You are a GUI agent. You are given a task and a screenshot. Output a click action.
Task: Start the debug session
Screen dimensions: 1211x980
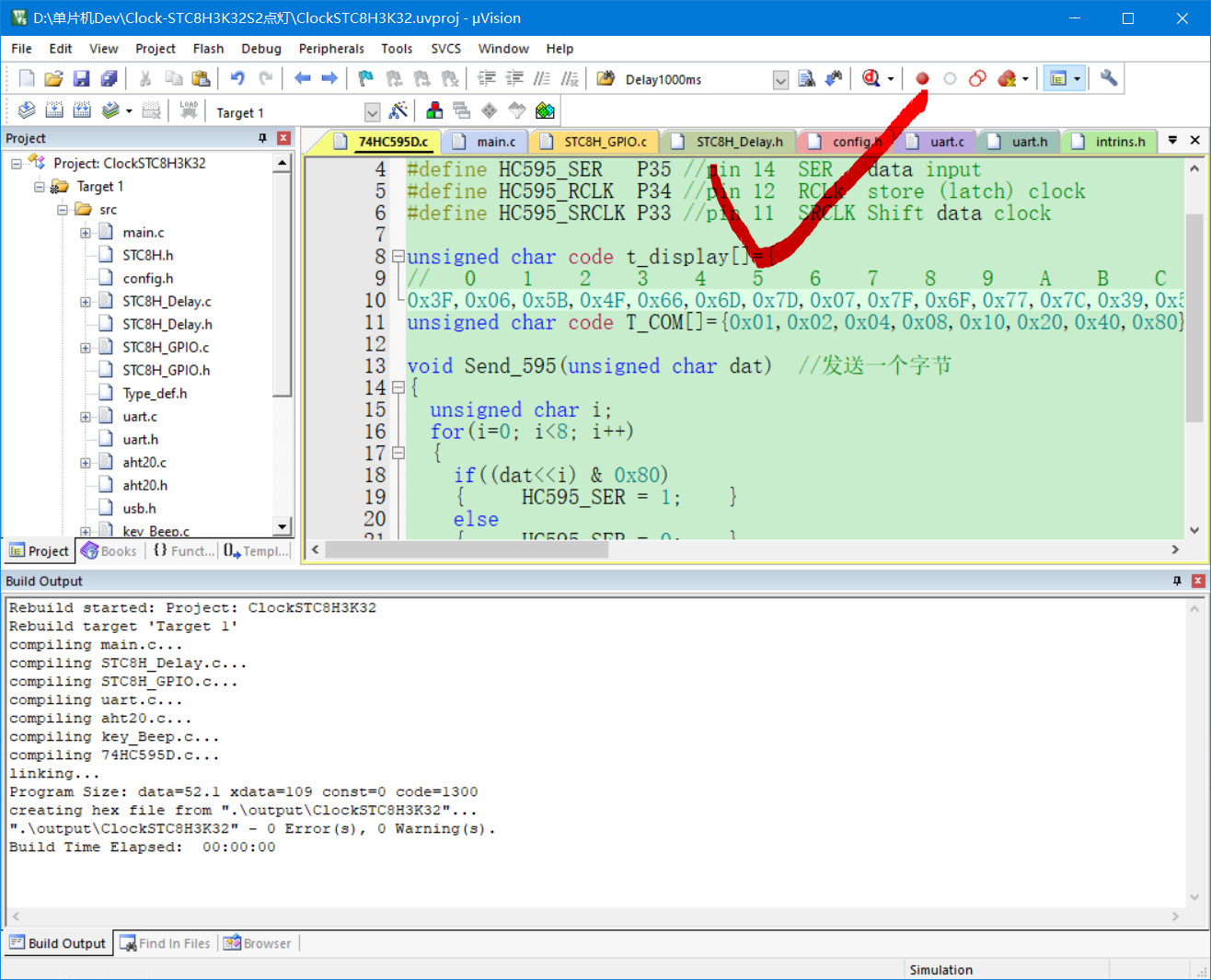871,79
